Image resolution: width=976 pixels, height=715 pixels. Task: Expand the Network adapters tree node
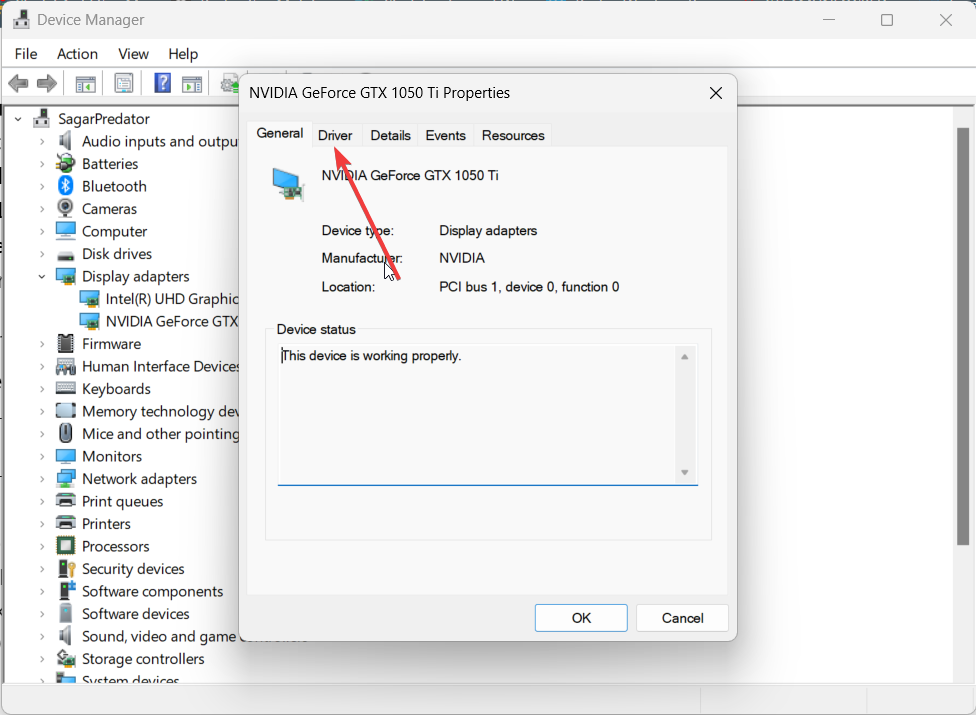tap(42, 479)
